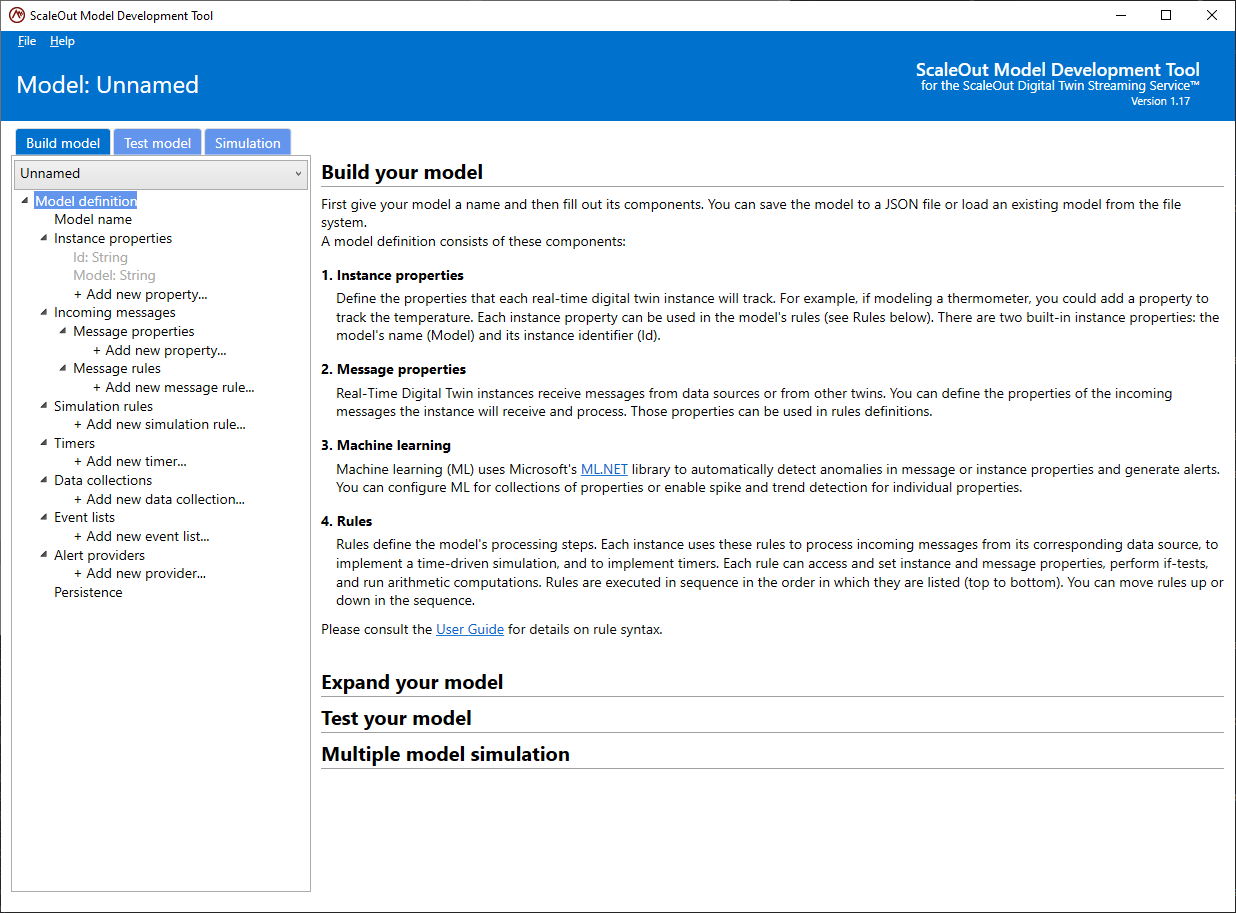Click 'Add new timer...'
This screenshot has width=1236, height=913.
pyautogui.click(x=131, y=461)
